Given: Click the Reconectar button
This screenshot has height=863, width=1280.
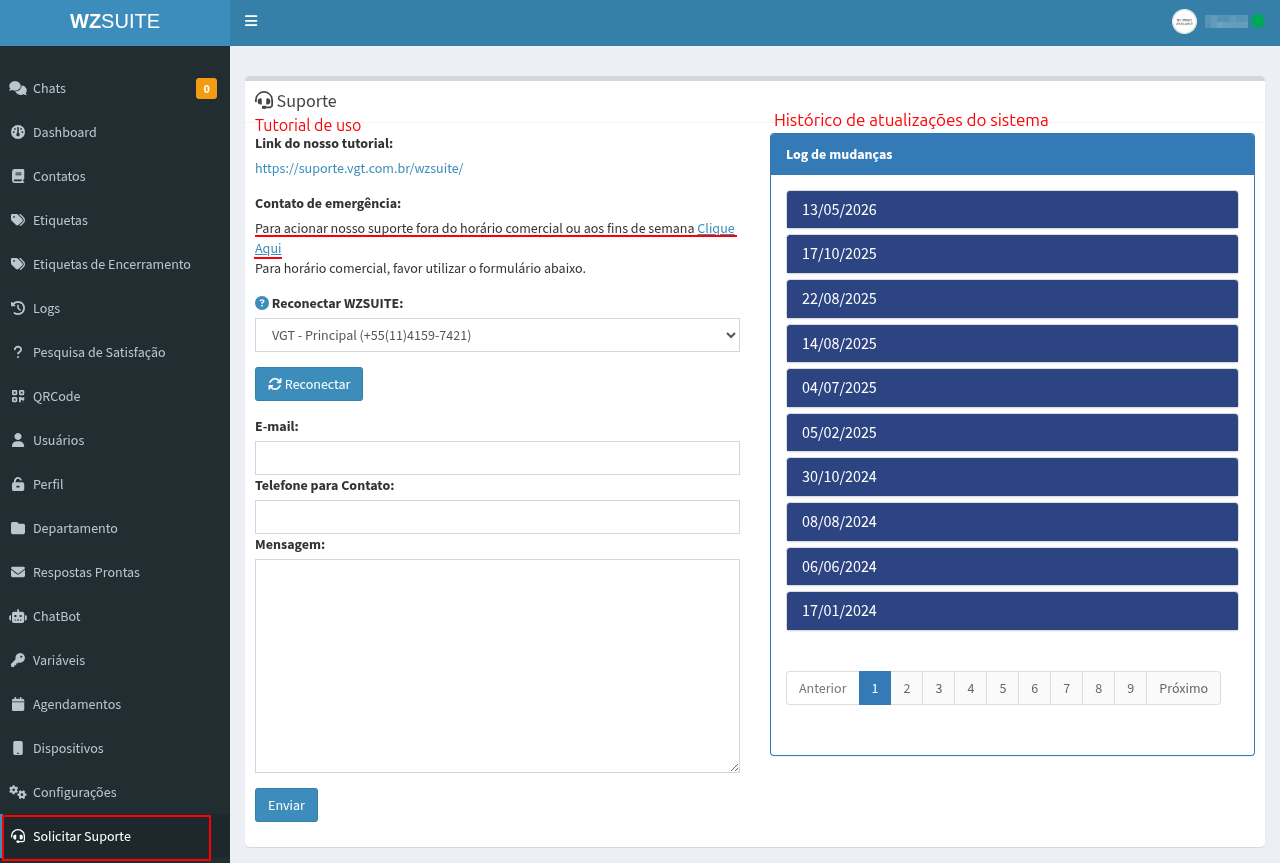Looking at the screenshot, I should [309, 384].
